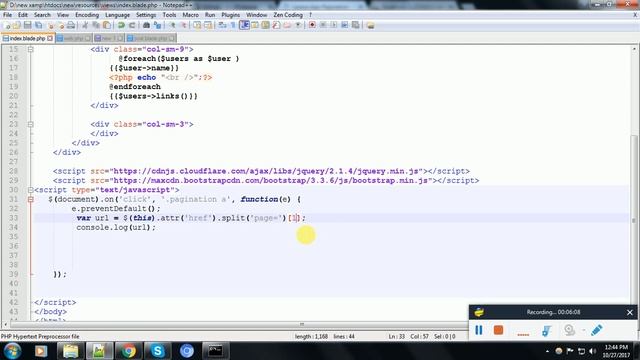
Task: Close the recording panel with X
Action: point(629,312)
